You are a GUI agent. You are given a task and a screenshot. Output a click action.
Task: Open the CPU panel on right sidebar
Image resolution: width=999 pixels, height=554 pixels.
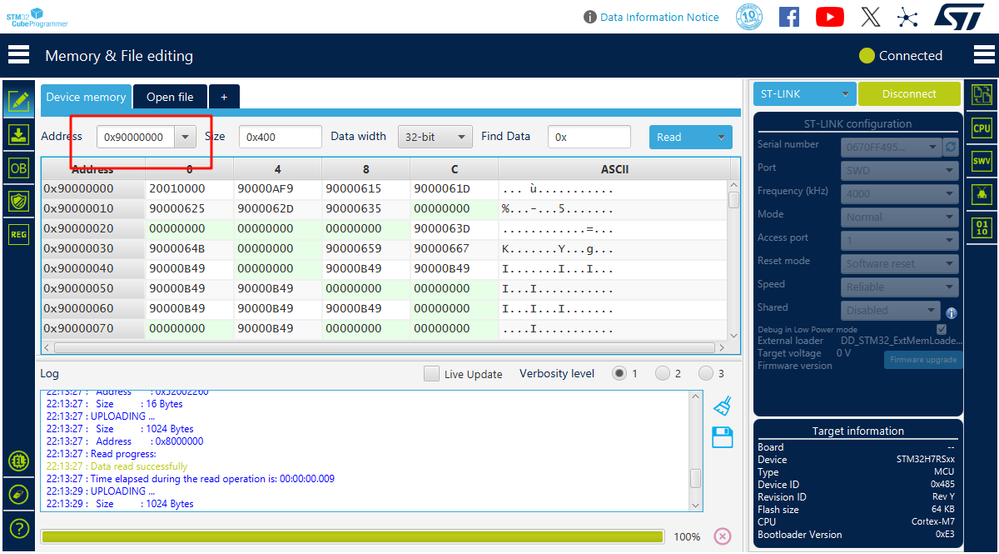(x=982, y=128)
